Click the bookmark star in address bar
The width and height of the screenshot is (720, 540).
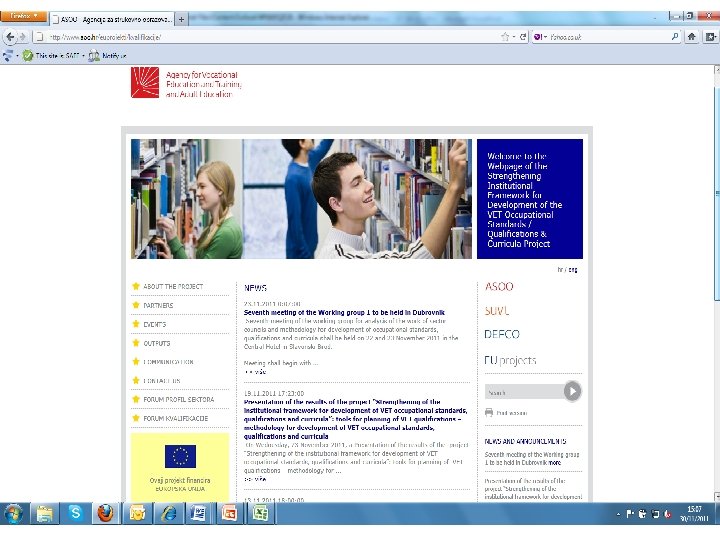coord(505,37)
